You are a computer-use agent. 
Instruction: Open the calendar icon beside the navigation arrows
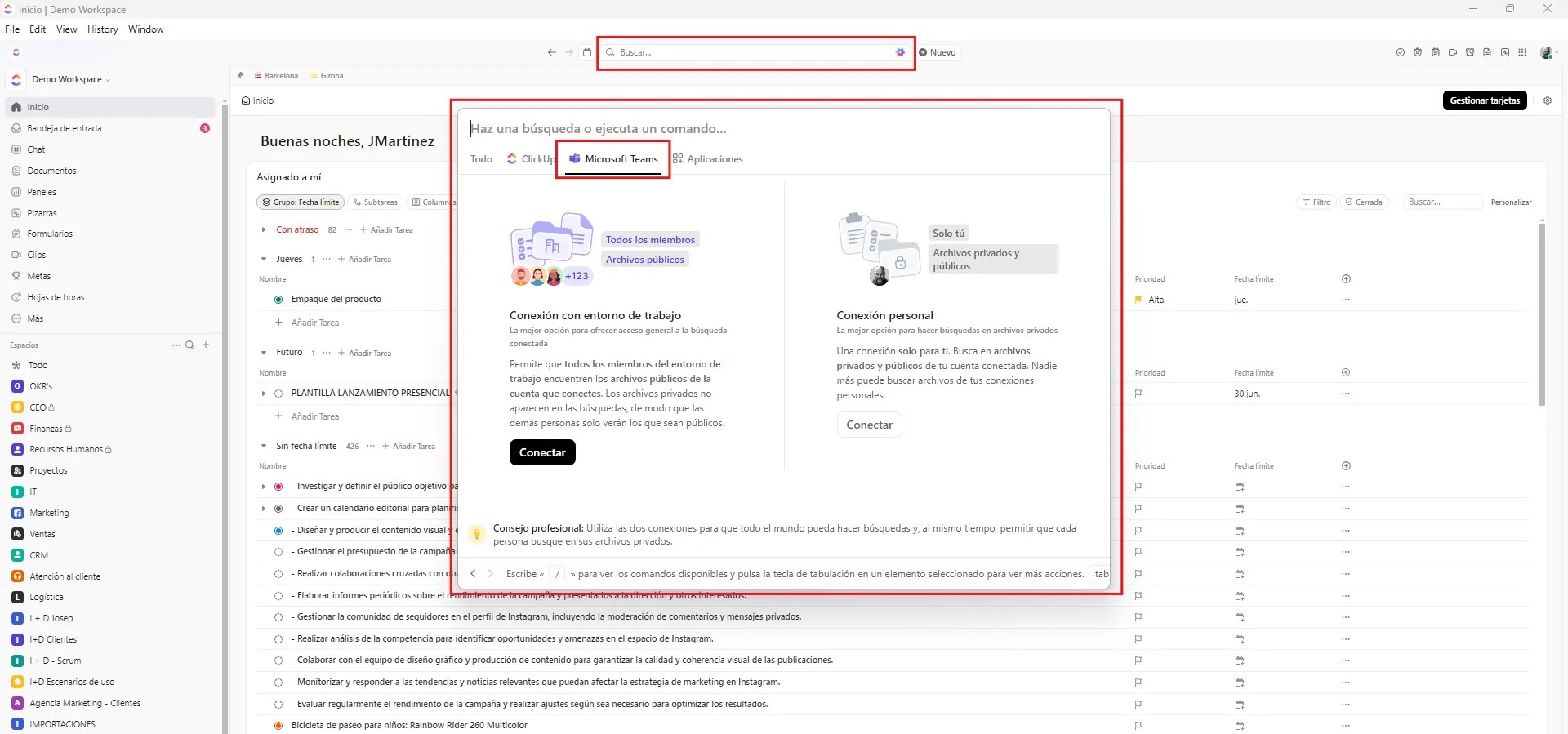(x=586, y=52)
